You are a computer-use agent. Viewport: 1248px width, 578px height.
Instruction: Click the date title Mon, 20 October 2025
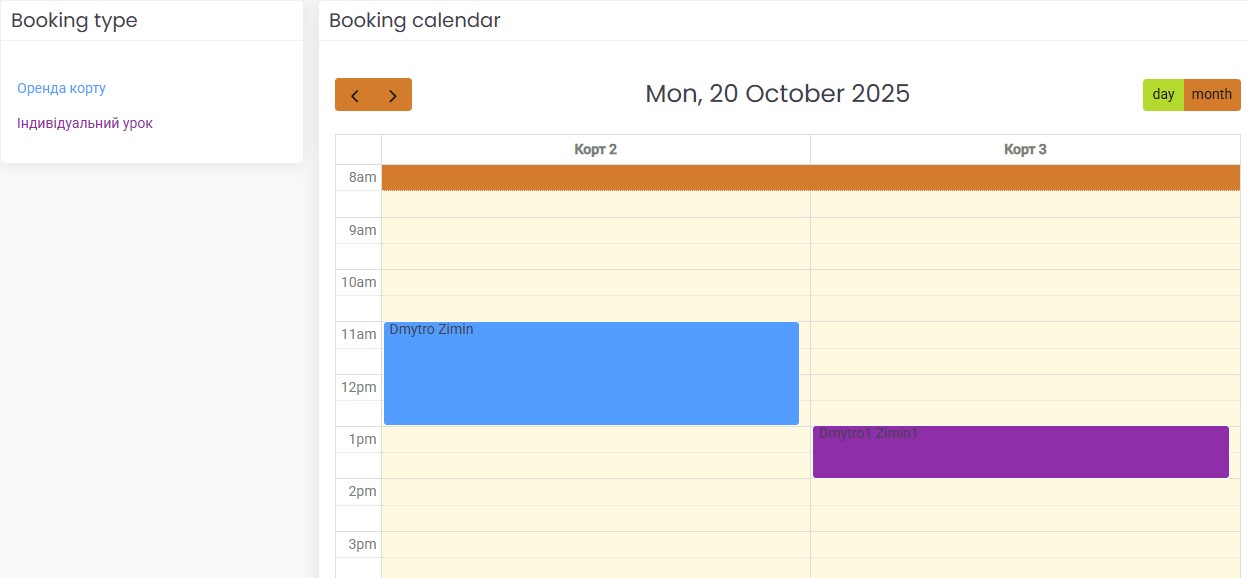777,94
